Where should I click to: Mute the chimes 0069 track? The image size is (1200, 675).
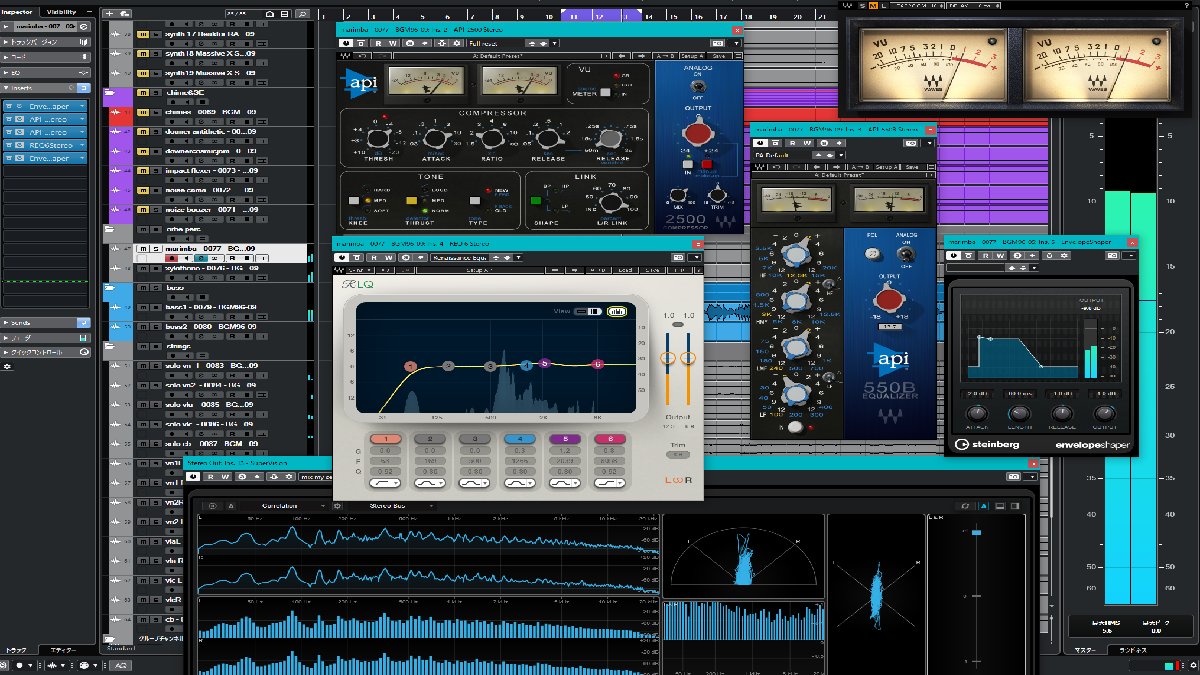click(142, 113)
